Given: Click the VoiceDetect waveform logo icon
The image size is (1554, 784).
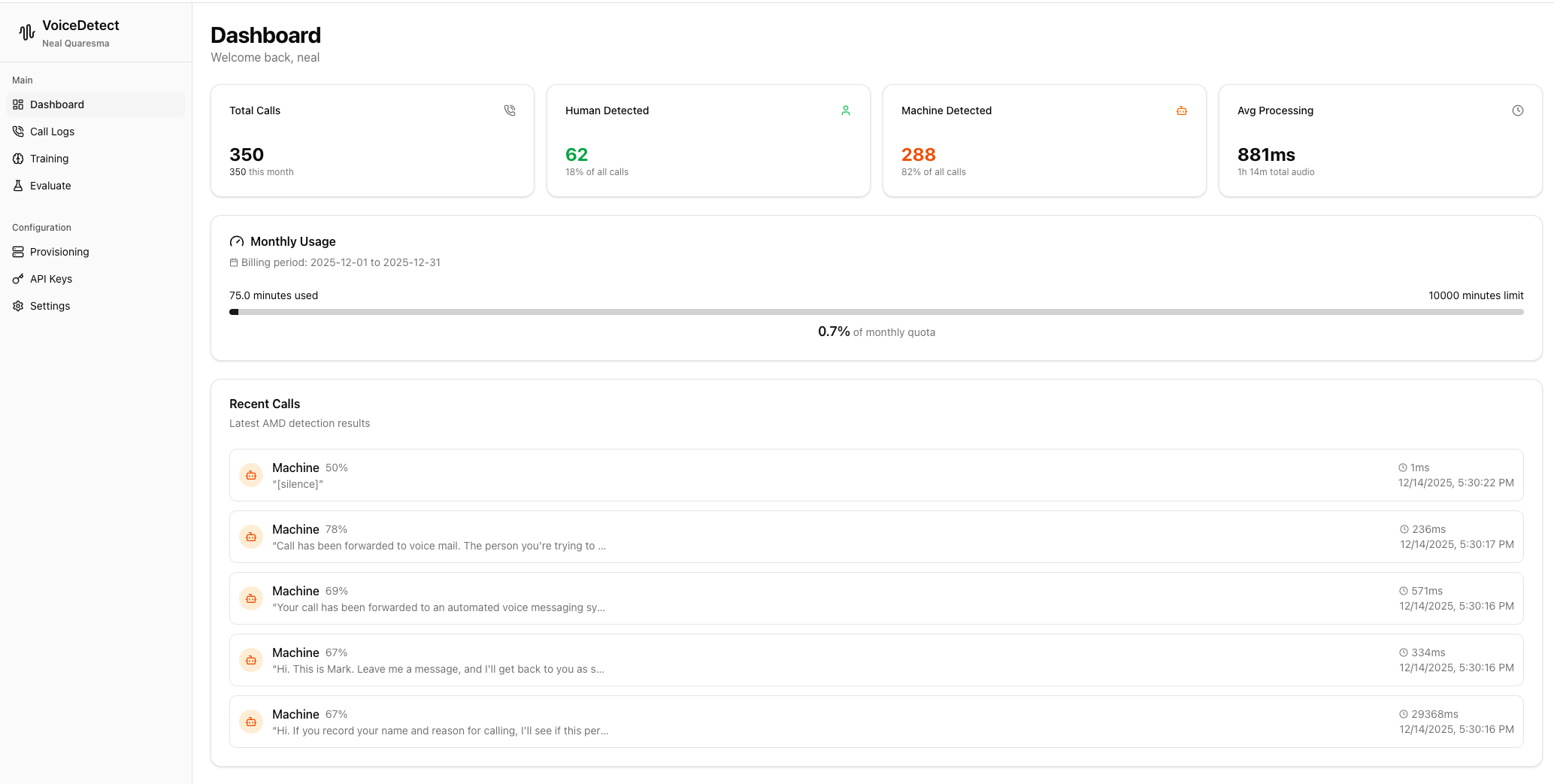Looking at the screenshot, I should [27, 32].
